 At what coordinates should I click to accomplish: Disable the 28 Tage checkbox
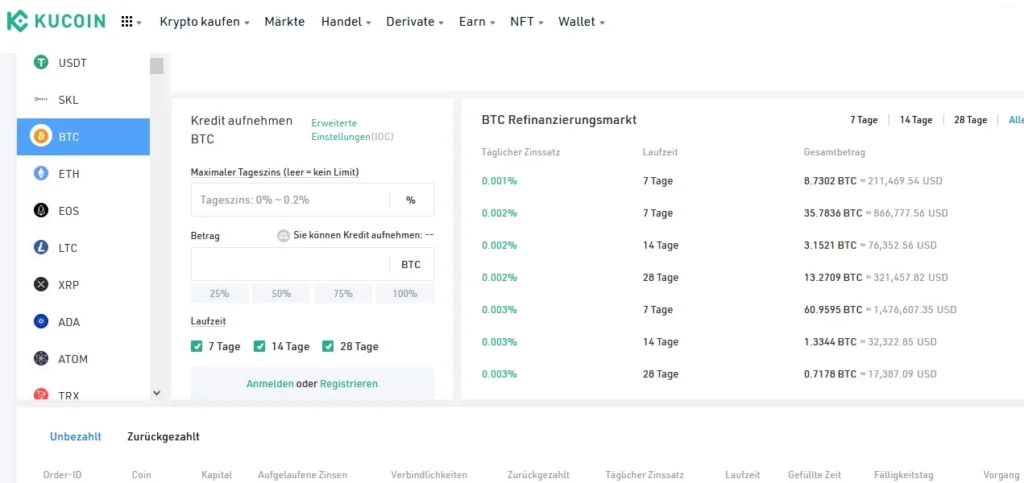pos(328,347)
